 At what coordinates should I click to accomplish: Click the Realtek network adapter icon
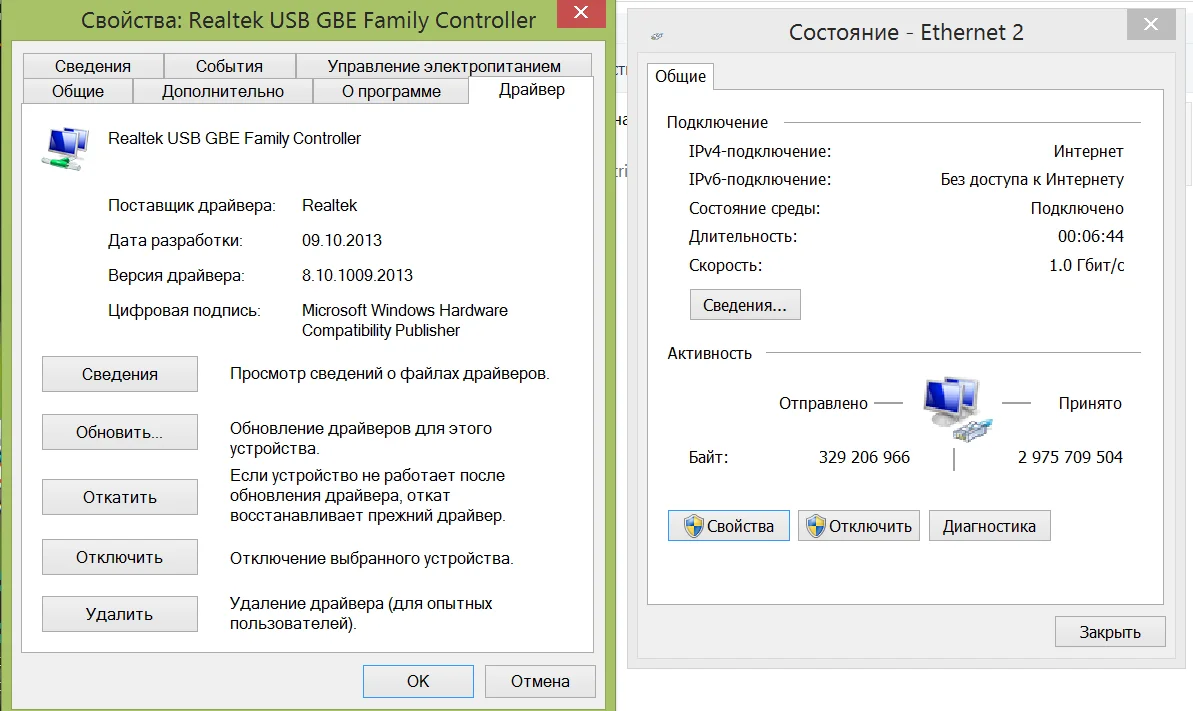[x=65, y=148]
